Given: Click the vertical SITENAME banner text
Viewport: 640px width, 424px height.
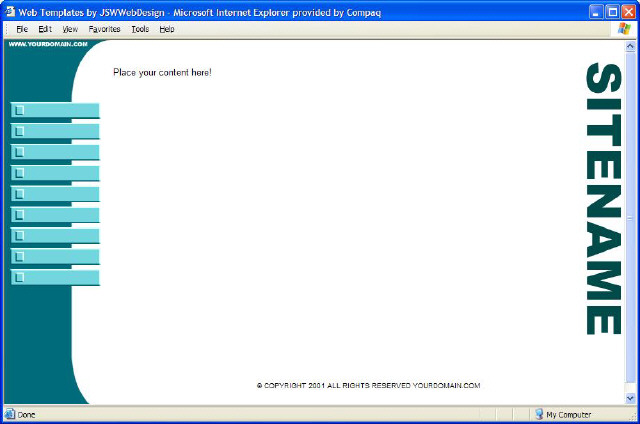Looking at the screenshot, I should pyautogui.click(x=604, y=199).
